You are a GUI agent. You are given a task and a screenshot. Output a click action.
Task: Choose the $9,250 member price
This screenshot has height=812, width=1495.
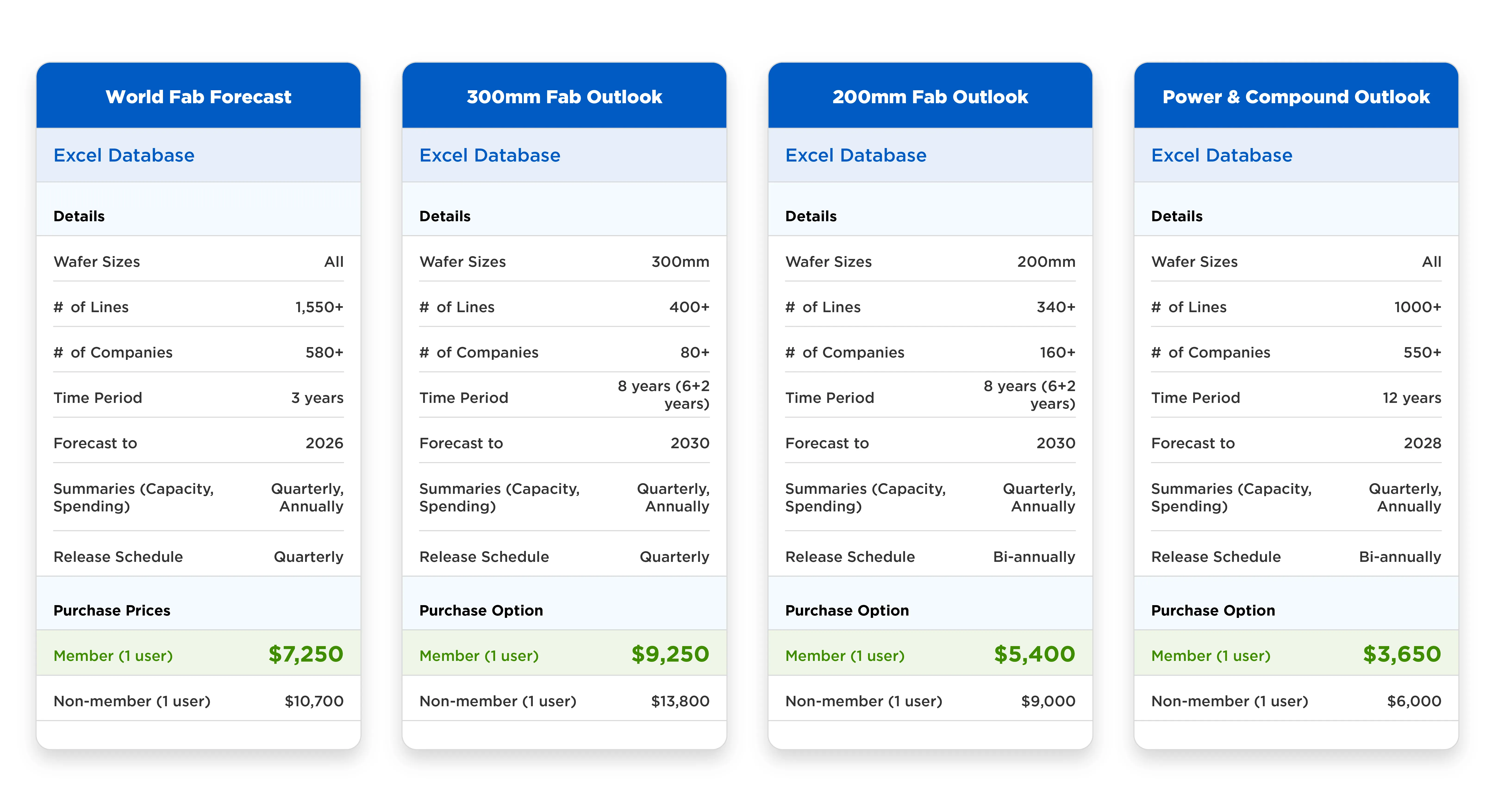[670, 654]
